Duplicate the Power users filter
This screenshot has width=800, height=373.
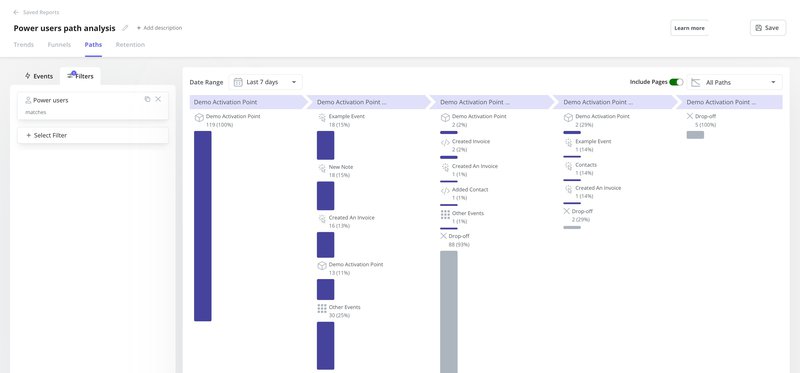[x=147, y=99]
